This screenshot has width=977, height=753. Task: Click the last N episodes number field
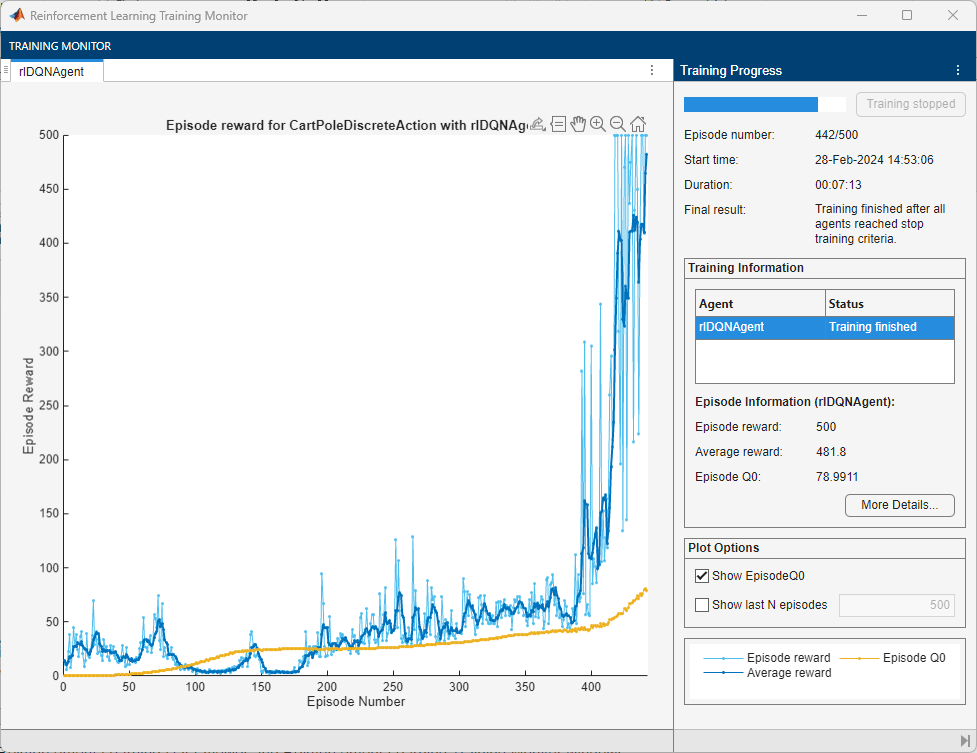(x=895, y=605)
